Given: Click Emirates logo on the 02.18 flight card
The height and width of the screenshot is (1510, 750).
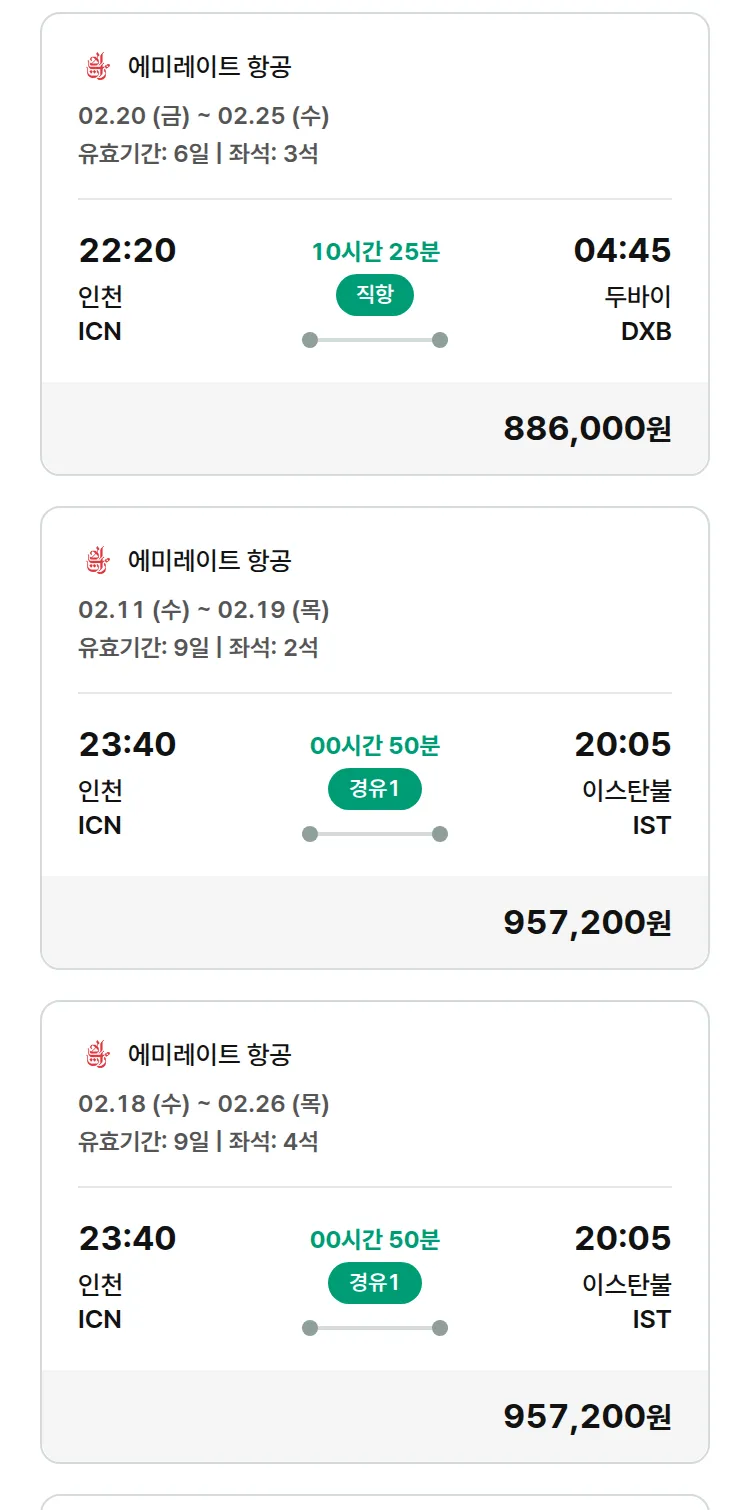Looking at the screenshot, I should [97, 1054].
